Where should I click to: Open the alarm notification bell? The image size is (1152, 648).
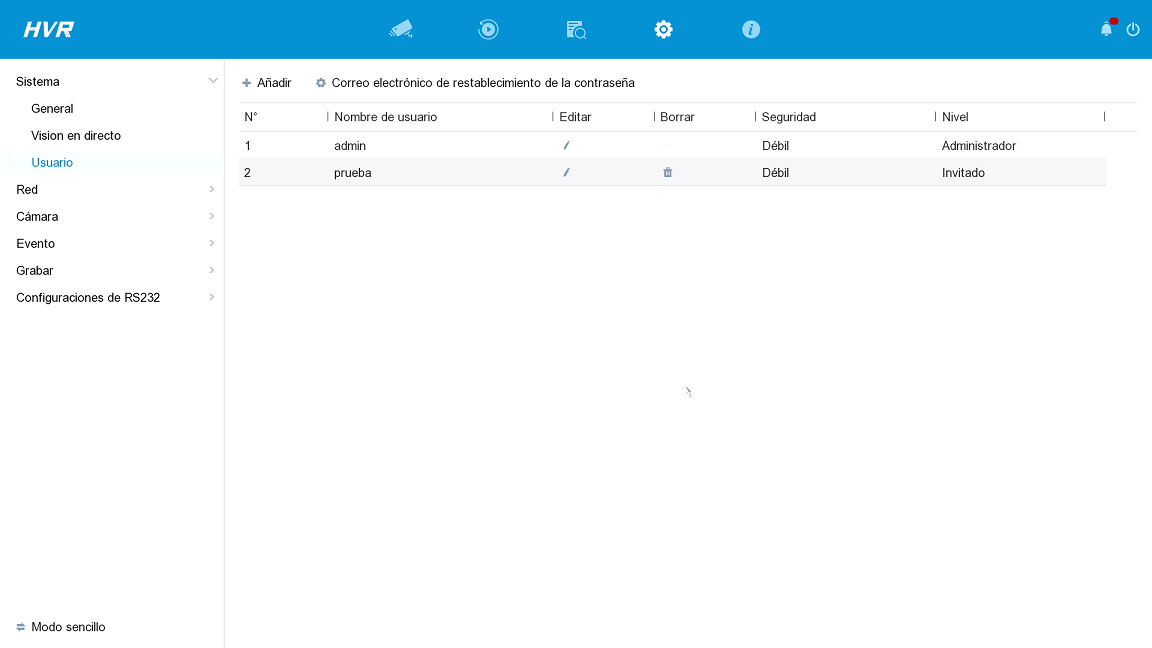1107,29
